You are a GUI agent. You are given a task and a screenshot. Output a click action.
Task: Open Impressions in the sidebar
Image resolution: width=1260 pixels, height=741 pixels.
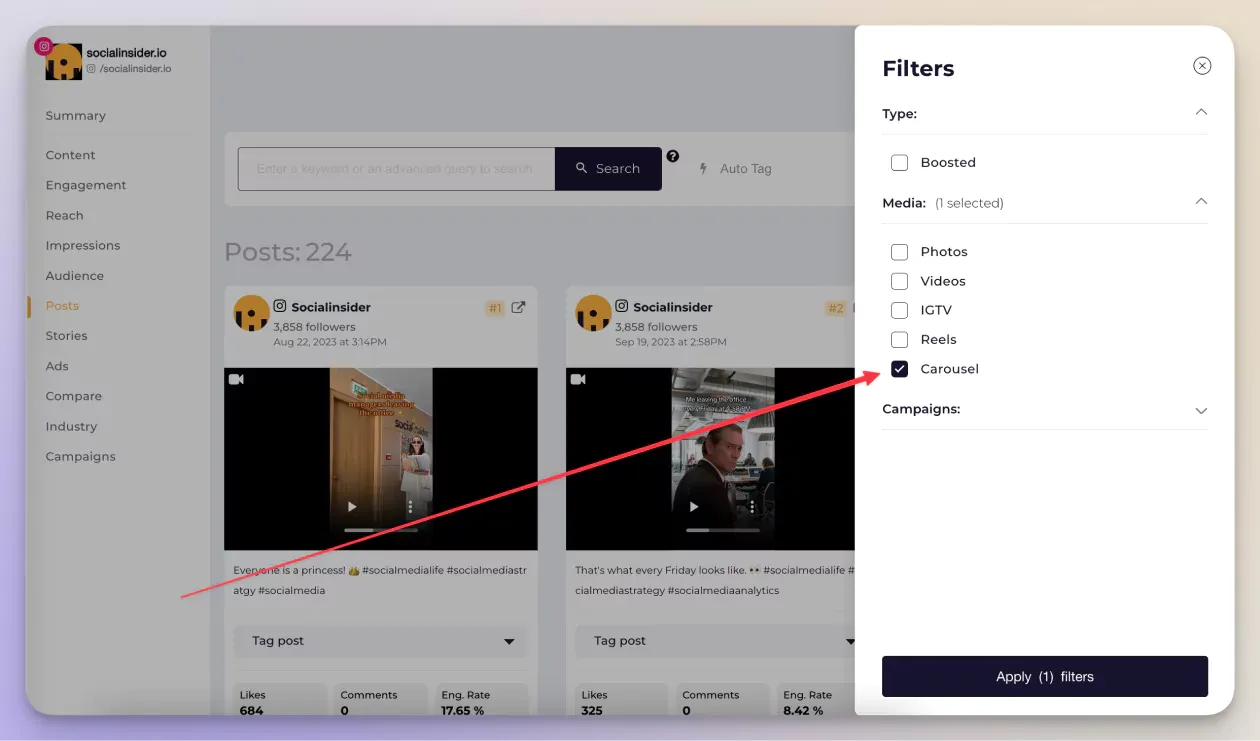[82, 245]
